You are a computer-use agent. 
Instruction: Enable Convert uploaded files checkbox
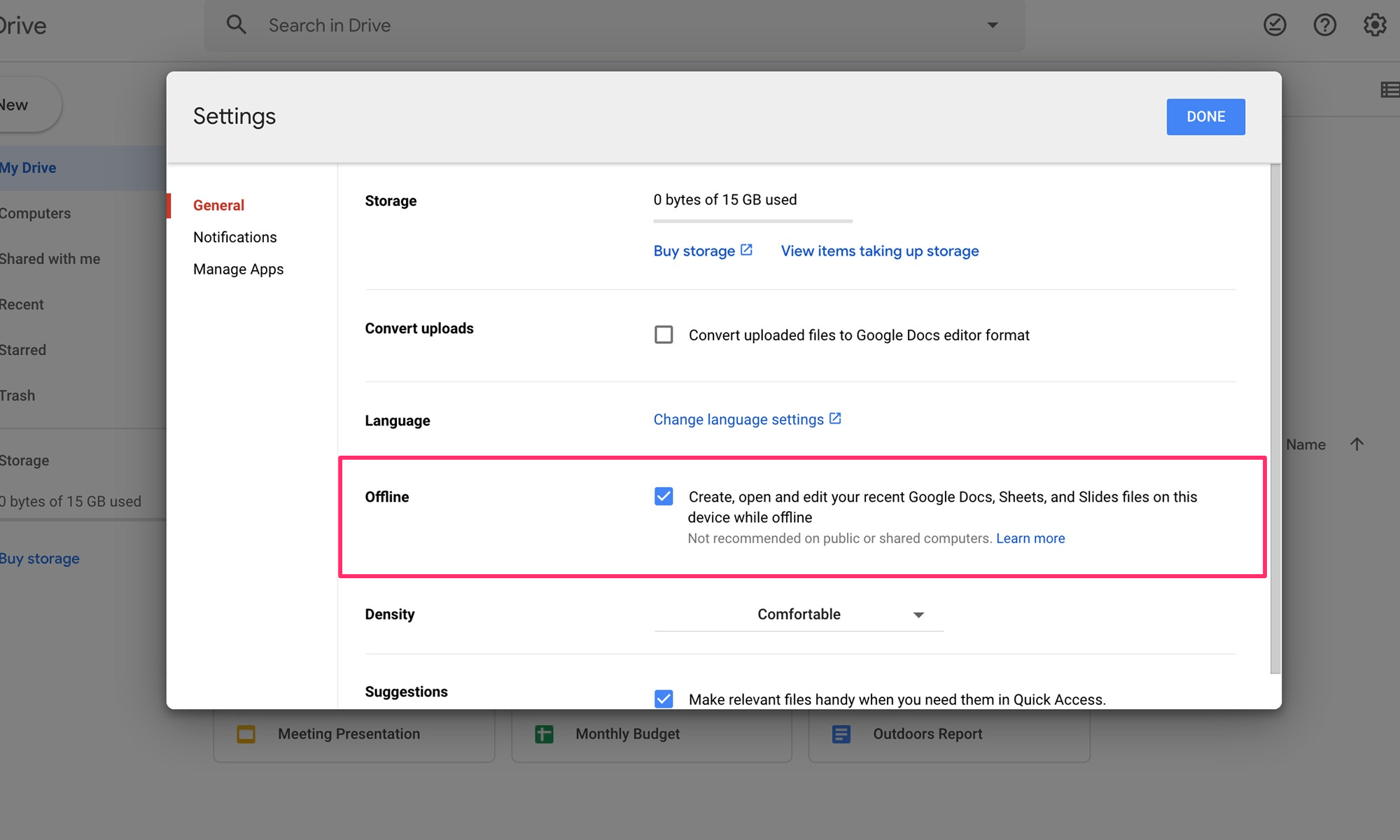[664, 335]
